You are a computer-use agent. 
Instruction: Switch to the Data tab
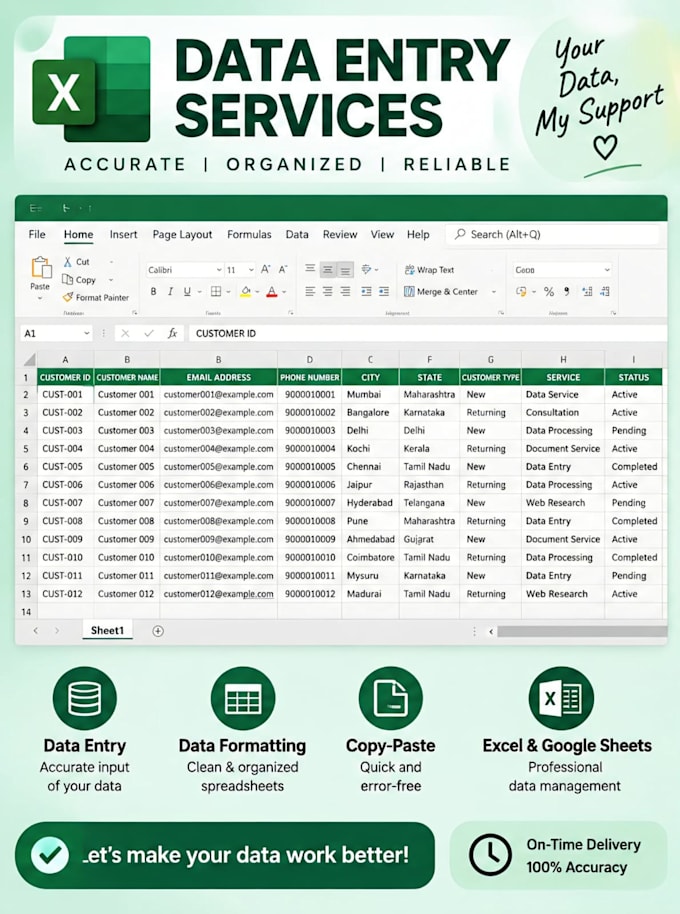pos(297,234)
